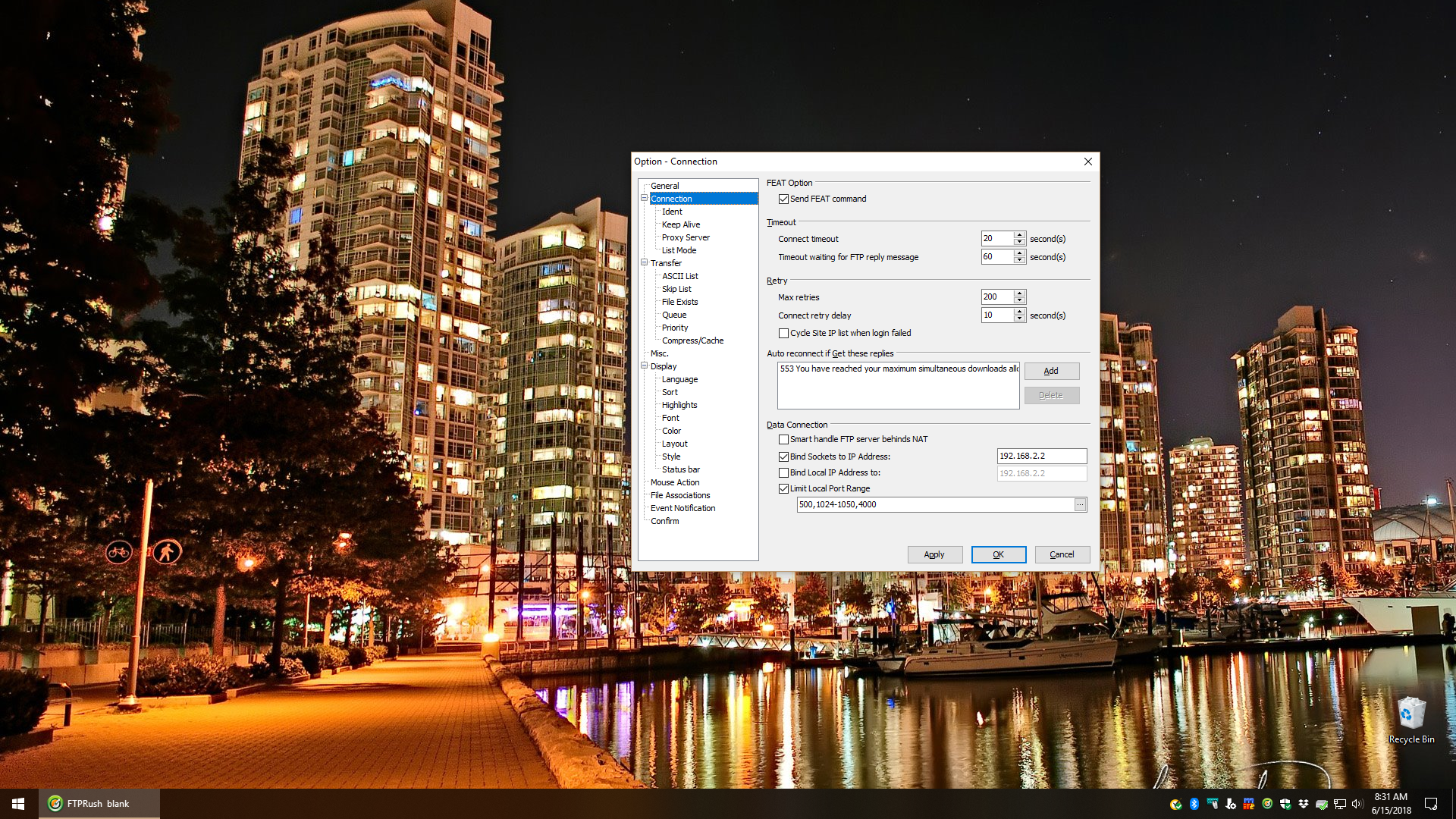Uncheck Limit Local Port Range
This screenshot has width=1456, height=819.
783,489
